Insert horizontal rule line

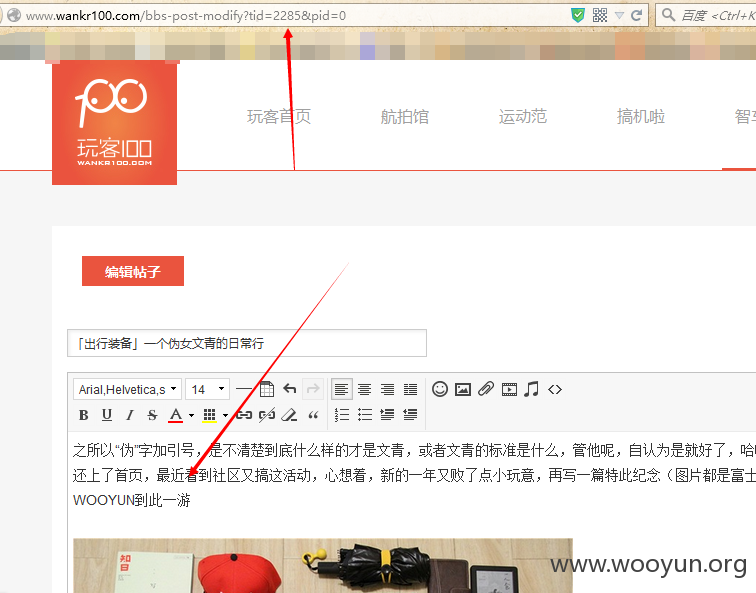pyautogui.click(x=244, y=389)
